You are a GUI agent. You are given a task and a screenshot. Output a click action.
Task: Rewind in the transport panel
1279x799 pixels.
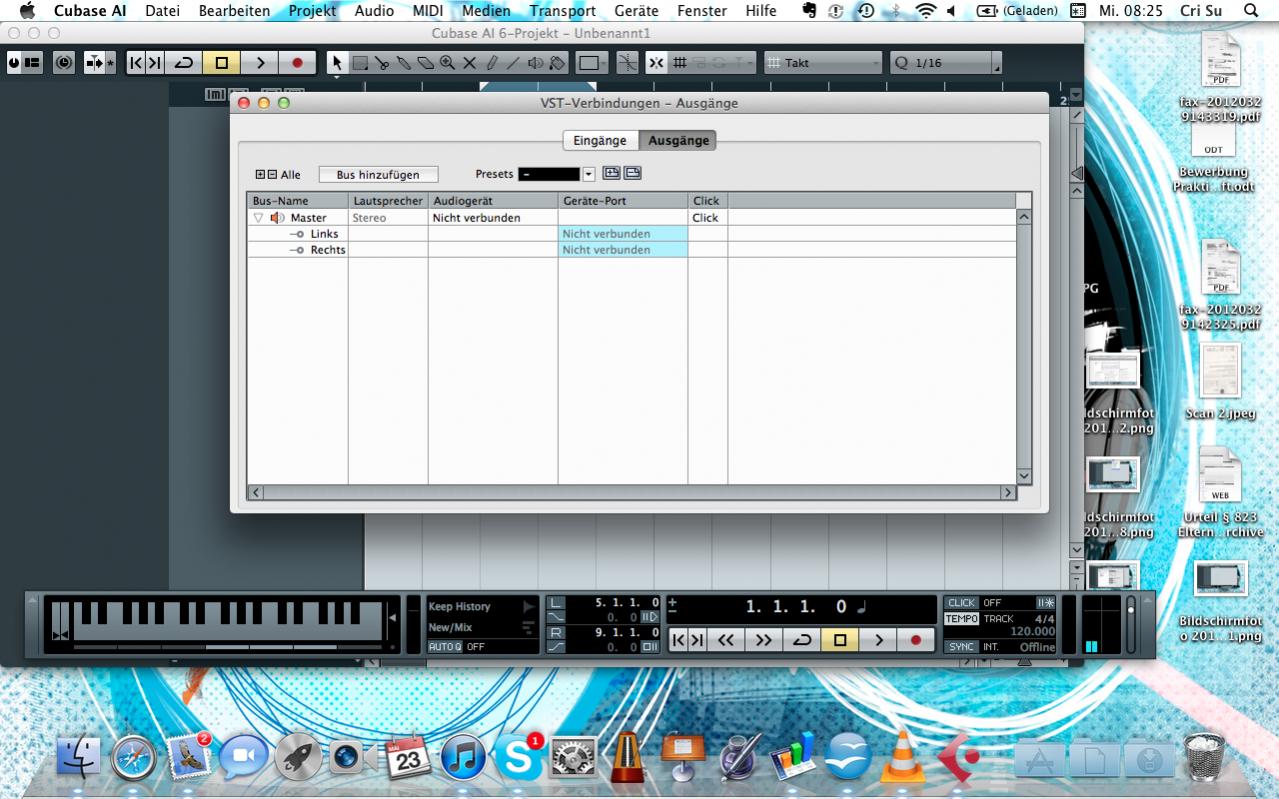(726, 639)
